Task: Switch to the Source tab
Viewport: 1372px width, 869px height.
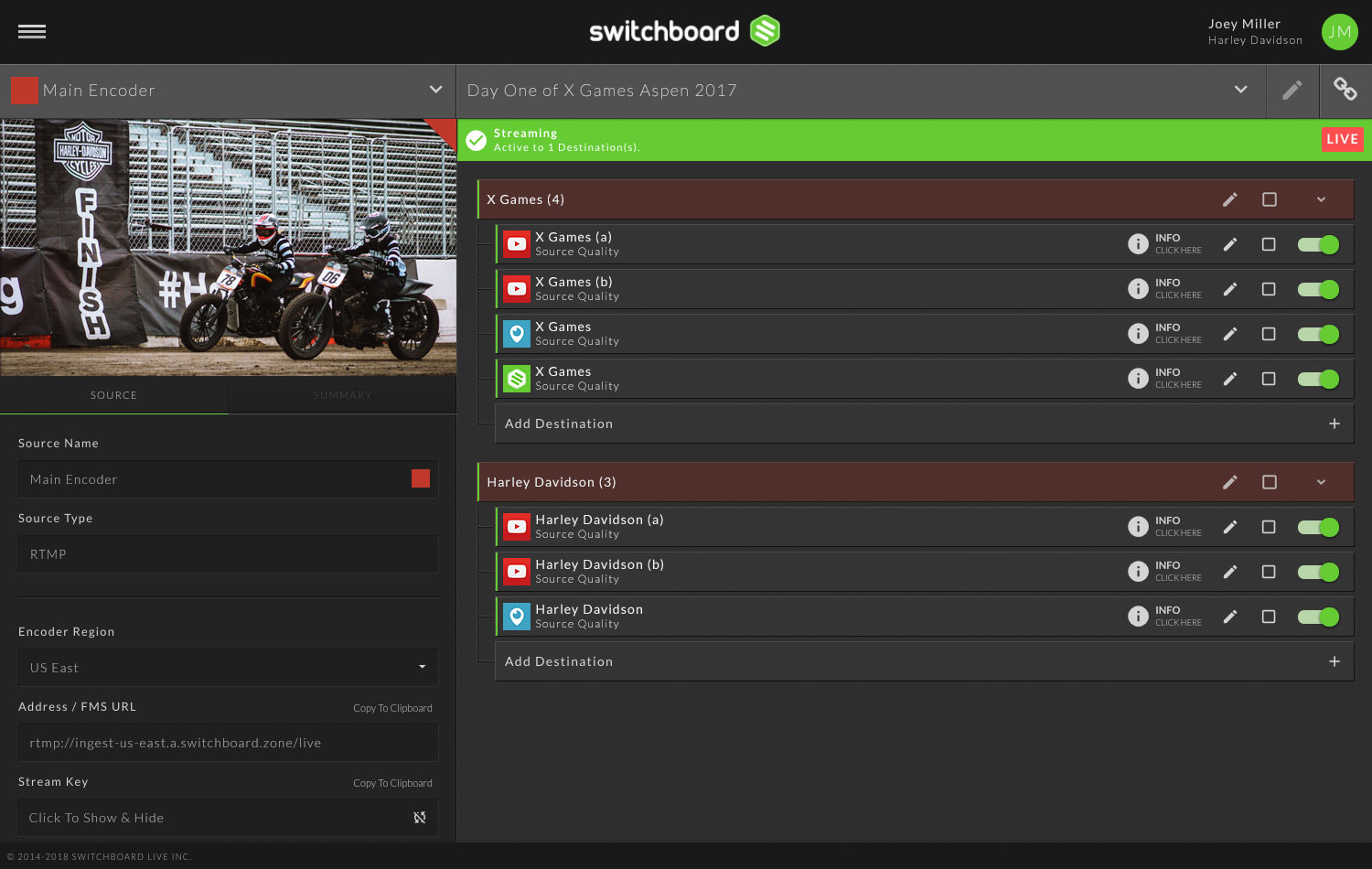Action: (x=114, y=395)
